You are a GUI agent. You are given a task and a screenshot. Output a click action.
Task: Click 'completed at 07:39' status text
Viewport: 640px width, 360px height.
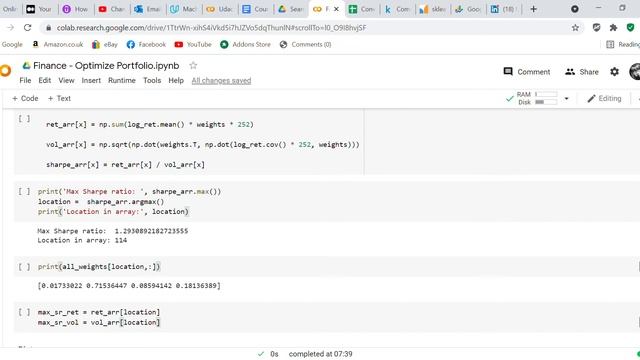[x=320, y=354]
